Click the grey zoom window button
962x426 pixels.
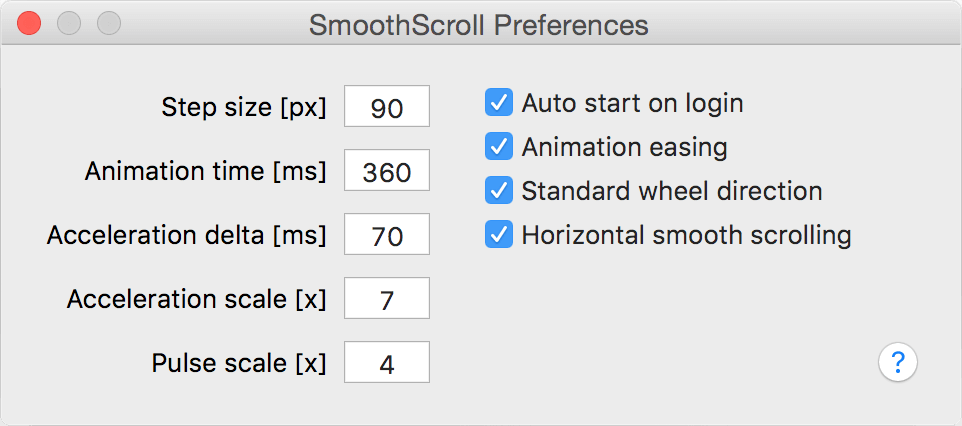pos(108,23)
